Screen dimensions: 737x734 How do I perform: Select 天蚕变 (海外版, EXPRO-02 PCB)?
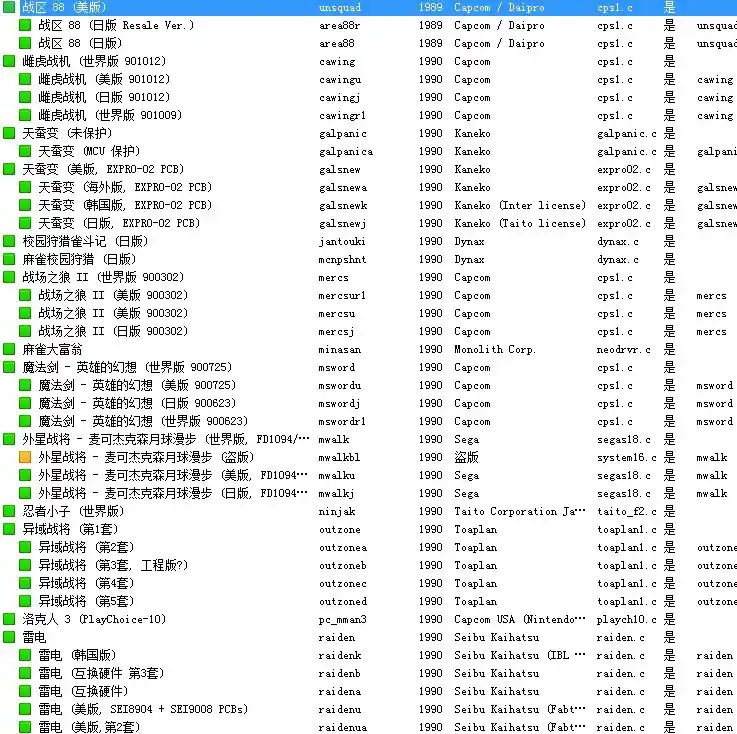tap(125, 187)
